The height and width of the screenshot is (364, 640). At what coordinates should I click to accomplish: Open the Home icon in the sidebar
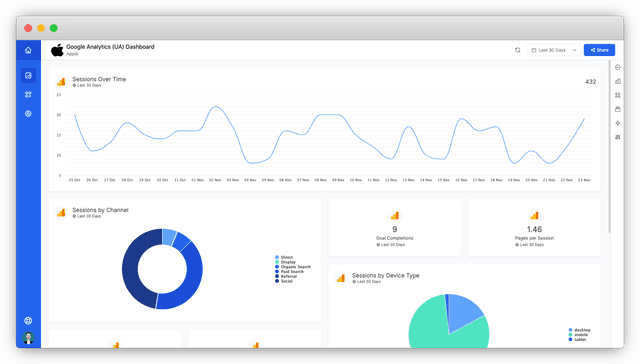click(x=28, y=50)
